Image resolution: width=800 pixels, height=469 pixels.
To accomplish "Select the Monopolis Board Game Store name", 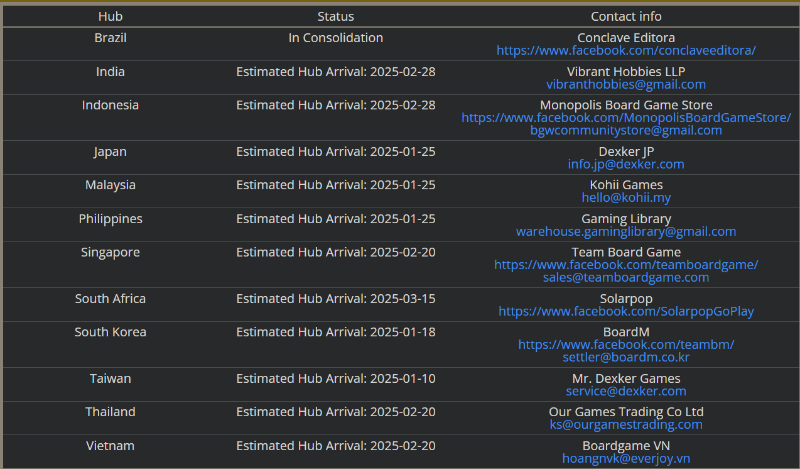I will point(626,105).
